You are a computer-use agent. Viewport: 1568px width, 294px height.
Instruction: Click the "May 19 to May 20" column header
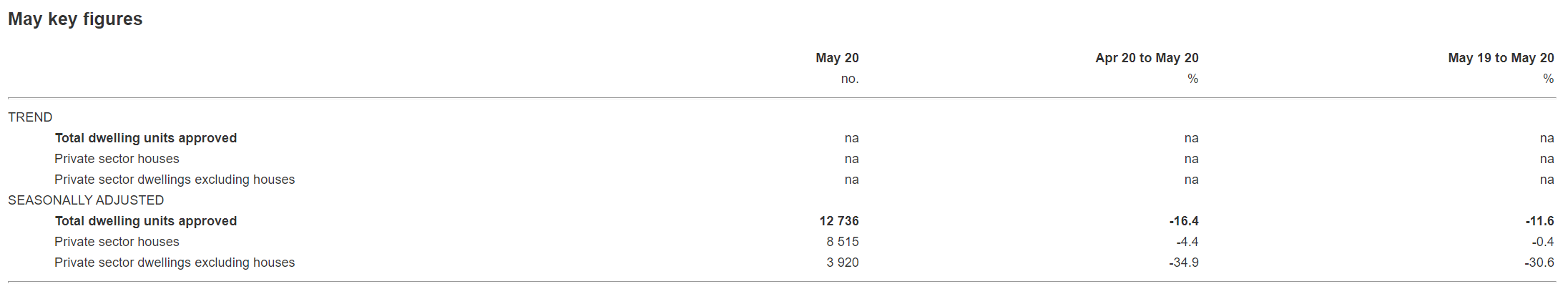pyautogui.click(x=1501, y=58)
